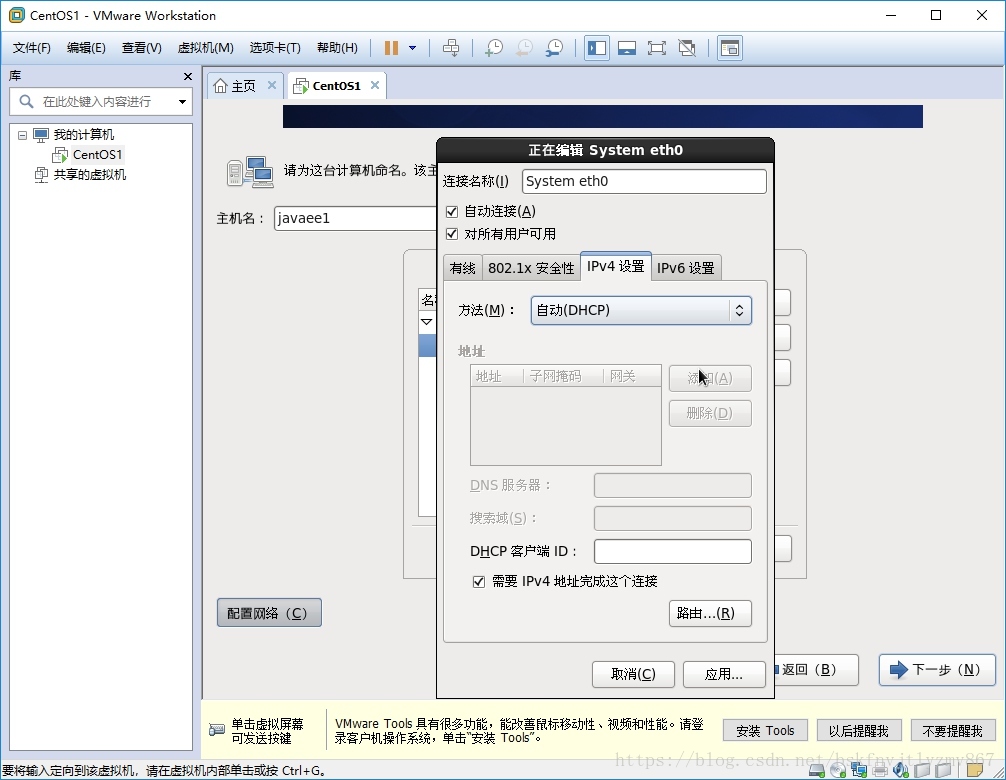Screen dimensions: 1006x780
Task: Click the 应用... button
Action: (724, 674)
